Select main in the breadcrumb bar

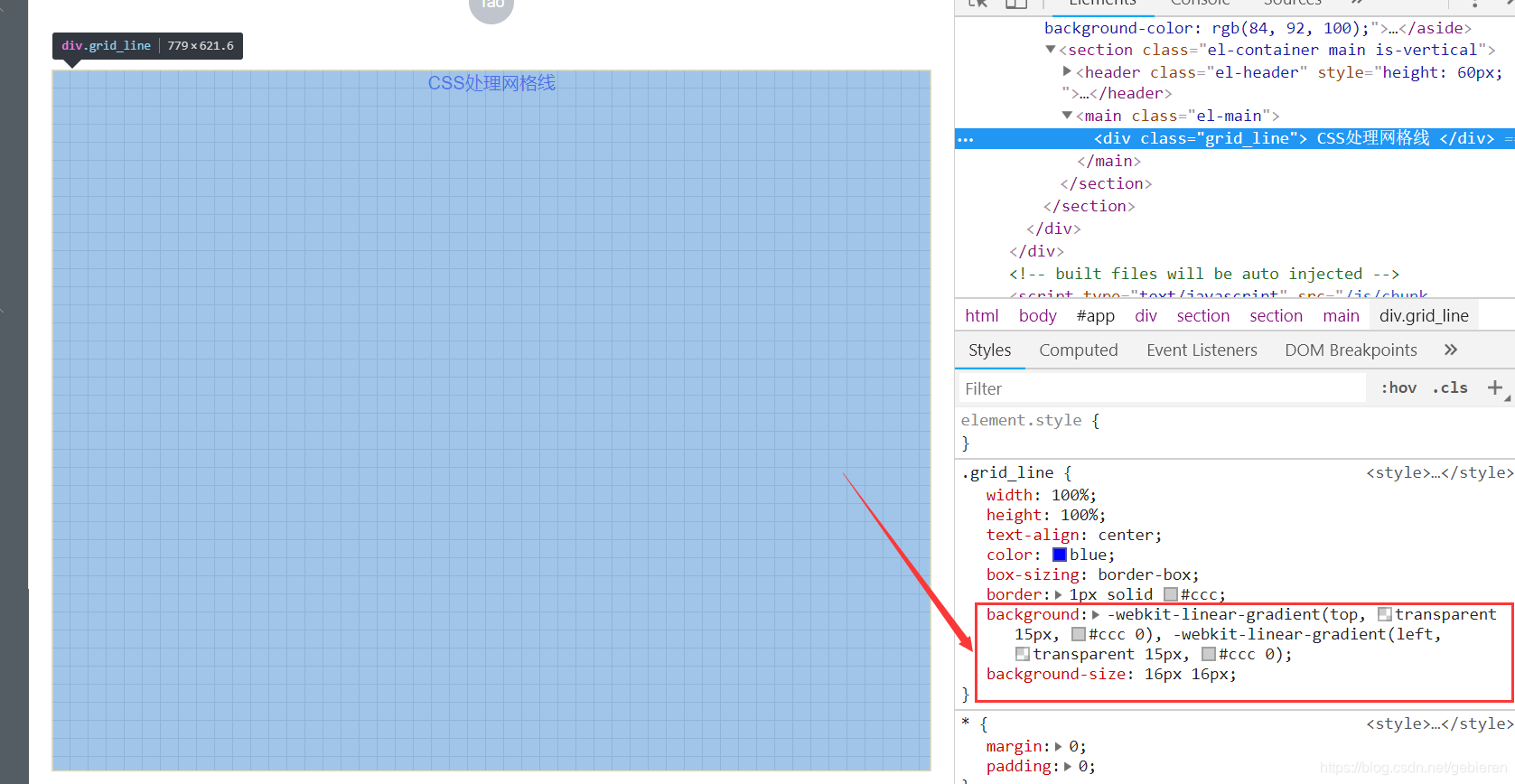coord(1341,315)
